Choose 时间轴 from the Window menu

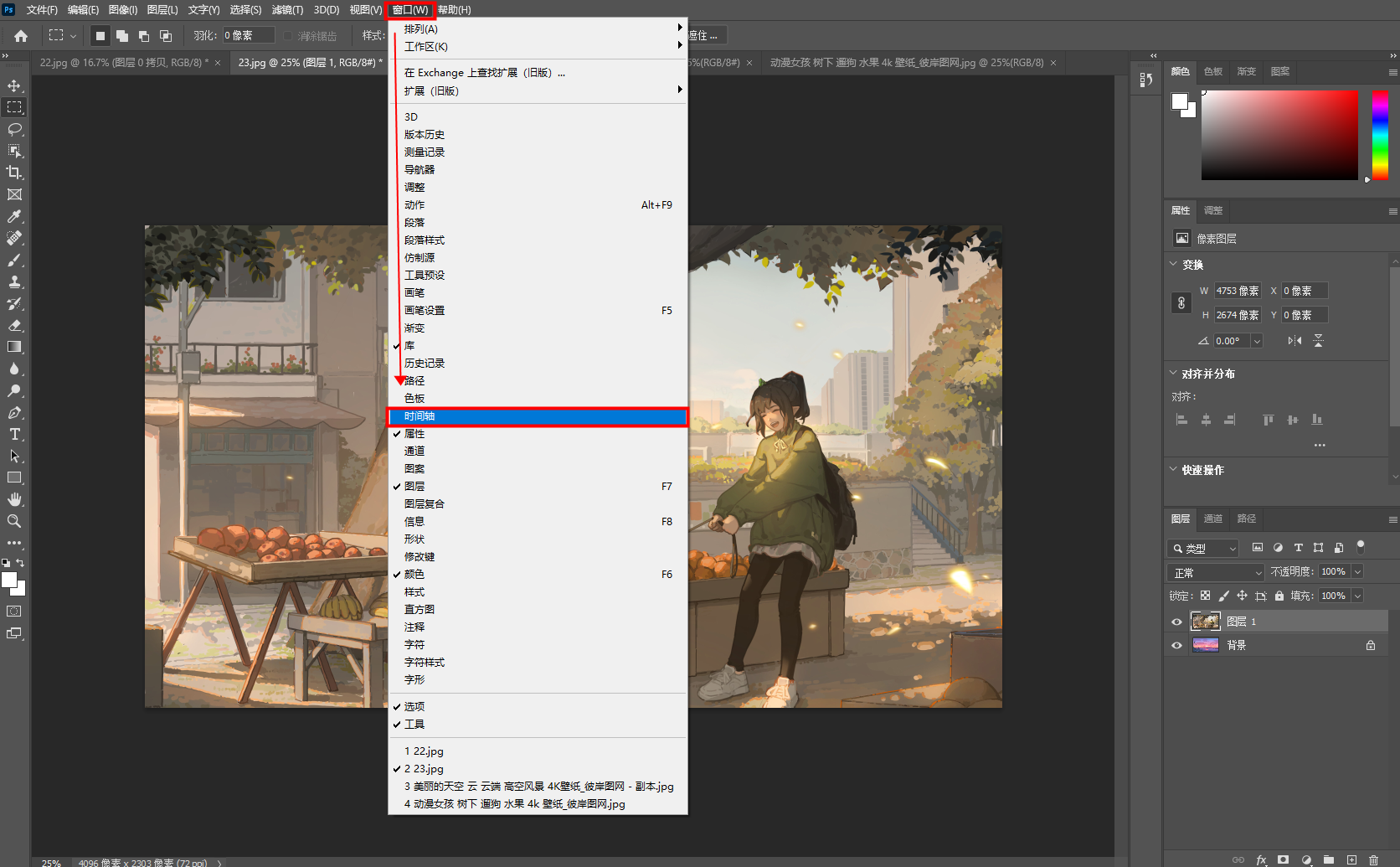(x=538, y=416)
